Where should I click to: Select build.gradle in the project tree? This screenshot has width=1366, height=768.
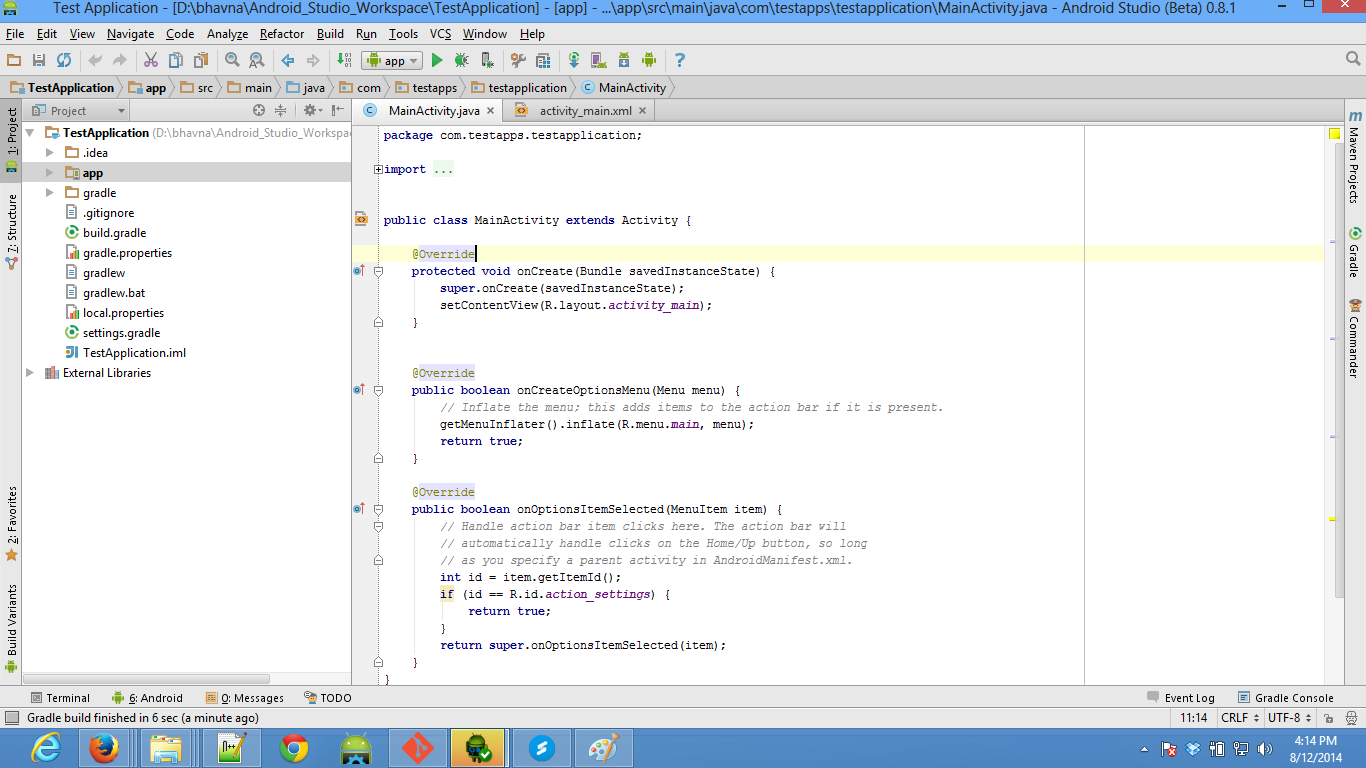click(x=114, y=233)
